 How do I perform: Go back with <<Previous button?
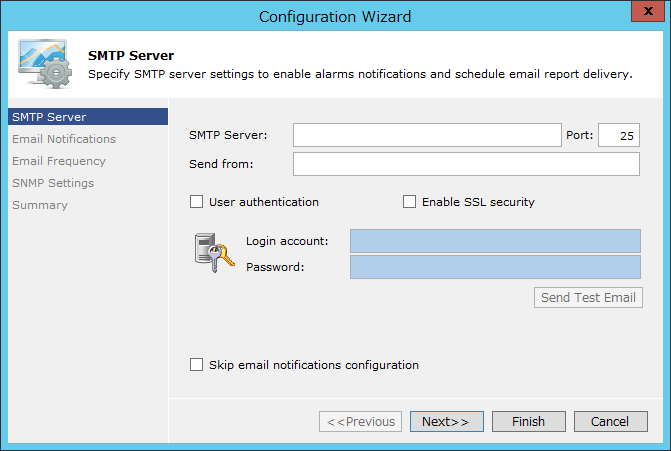[360, 421]
